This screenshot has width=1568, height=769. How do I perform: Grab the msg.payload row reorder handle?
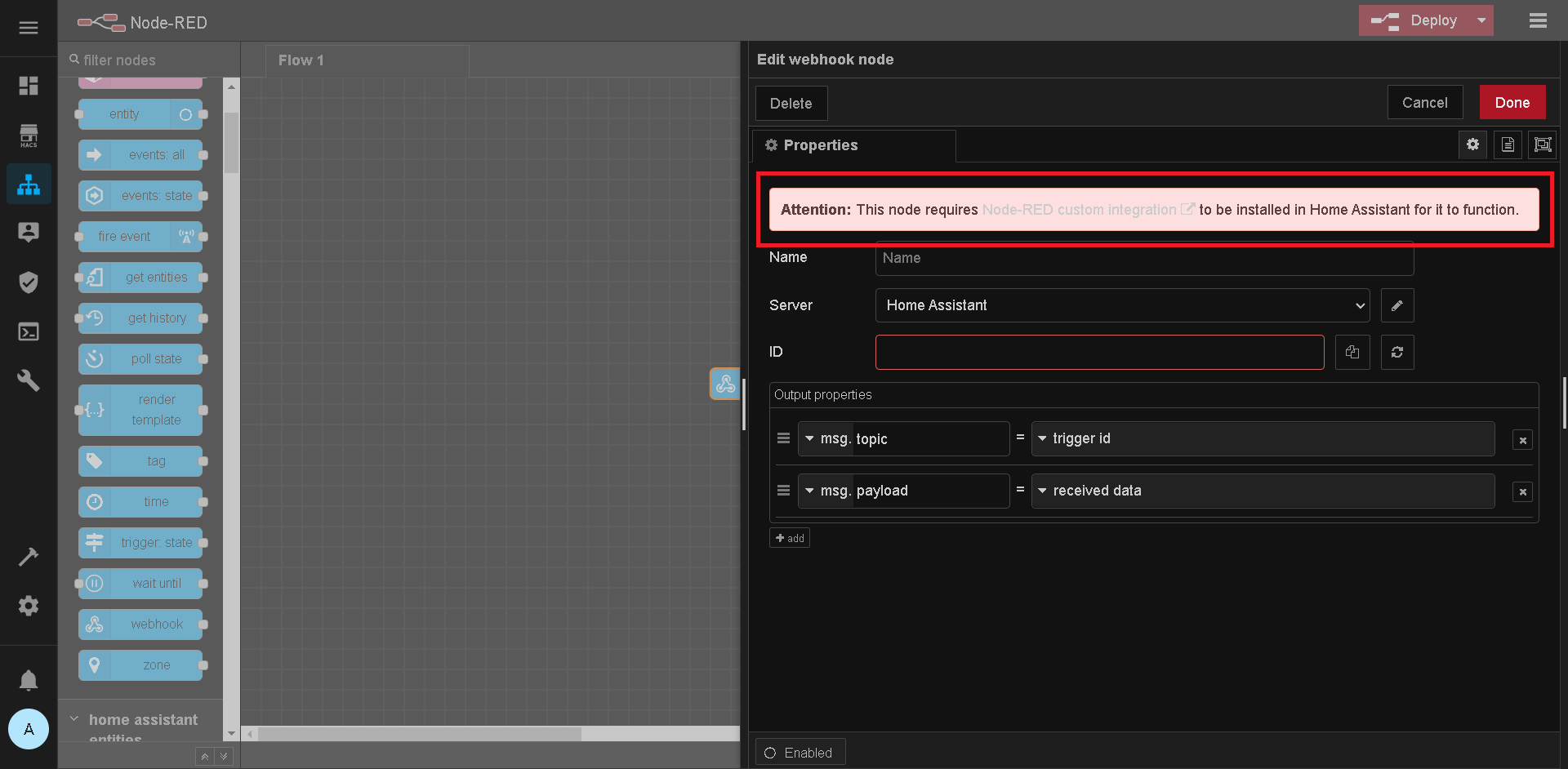coord(783,491)
